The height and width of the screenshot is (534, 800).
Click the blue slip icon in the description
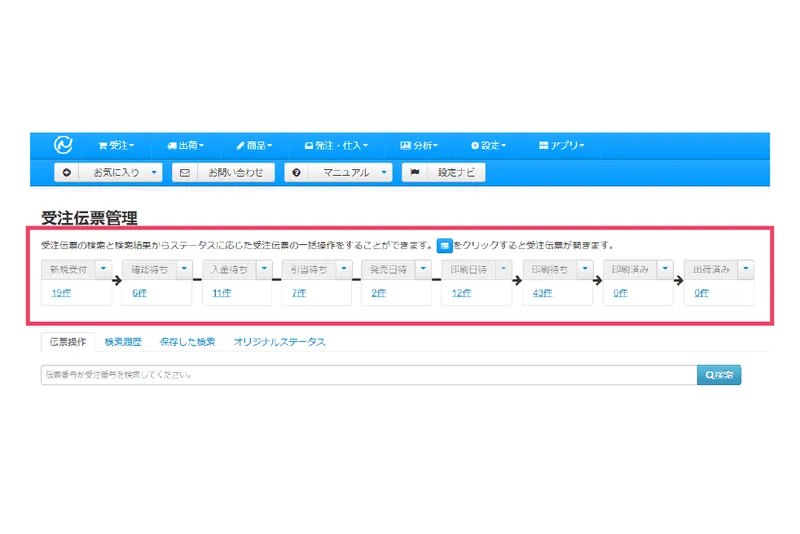click(x=444, y=245)
